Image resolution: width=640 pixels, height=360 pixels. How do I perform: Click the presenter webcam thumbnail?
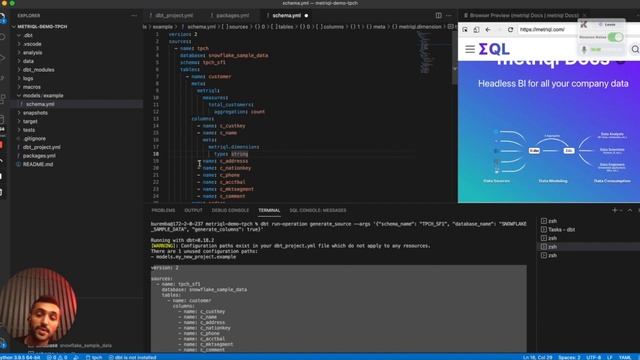click(38, 307)
